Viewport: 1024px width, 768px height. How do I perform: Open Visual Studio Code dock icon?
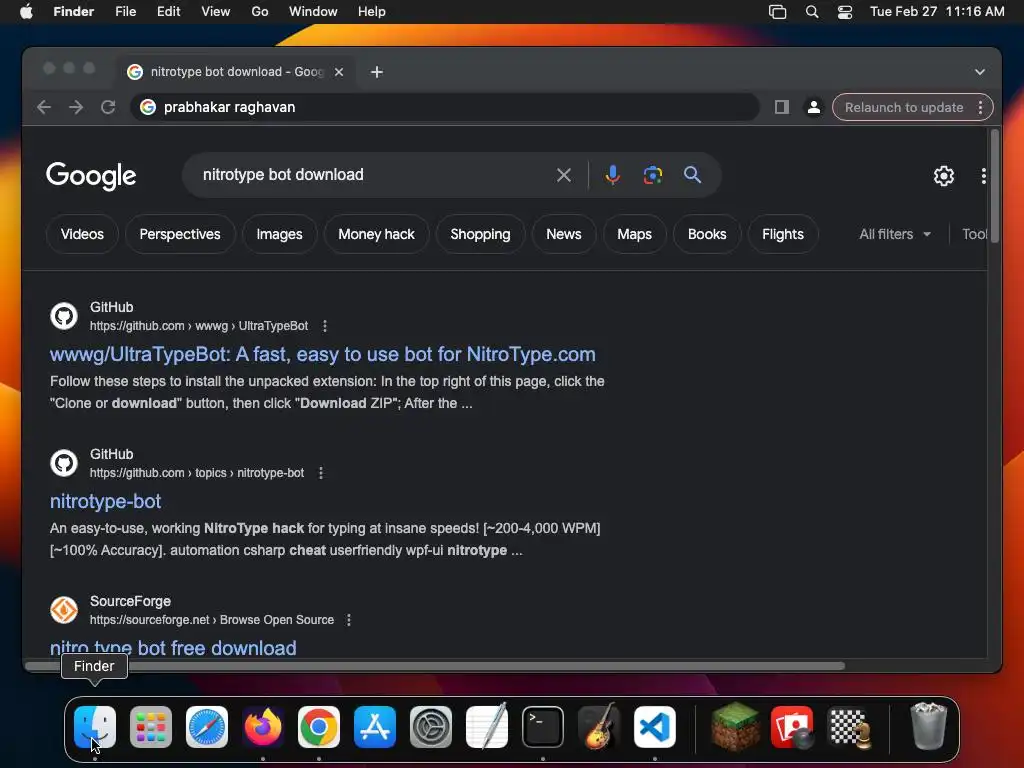point(654,726)
